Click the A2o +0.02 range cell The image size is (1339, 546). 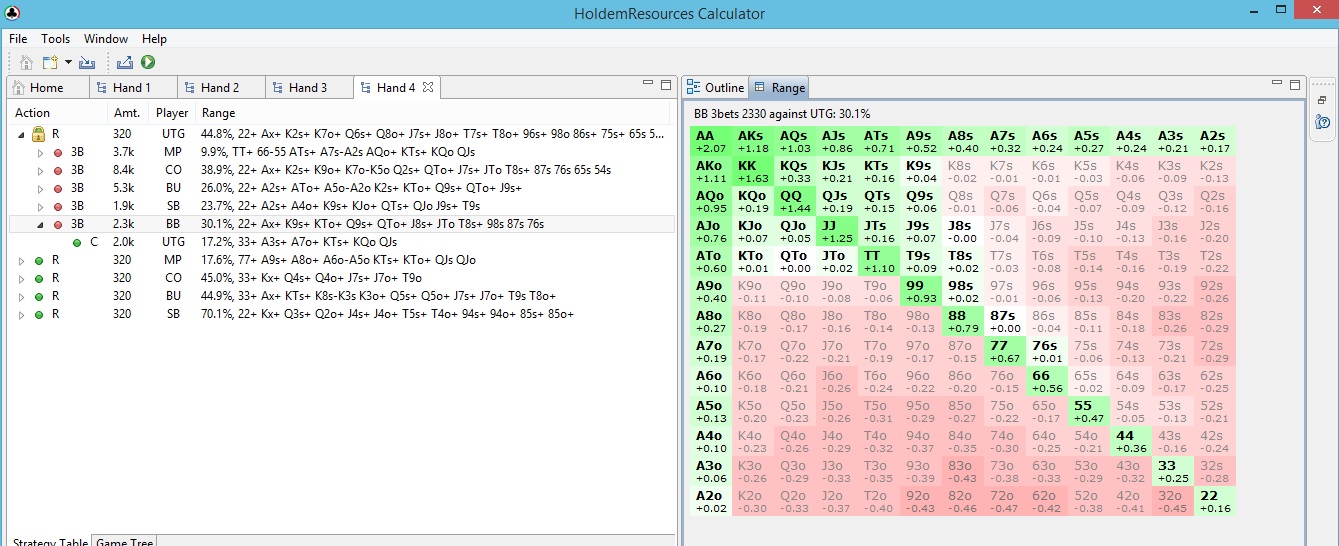(712, 502)
